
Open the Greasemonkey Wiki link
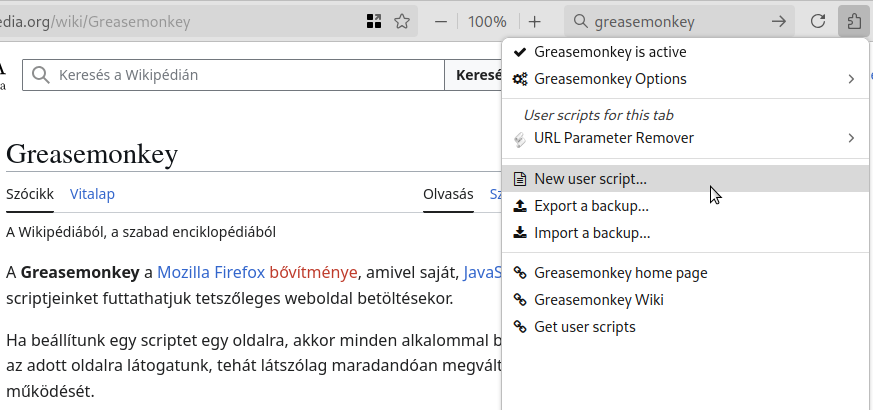685,300
